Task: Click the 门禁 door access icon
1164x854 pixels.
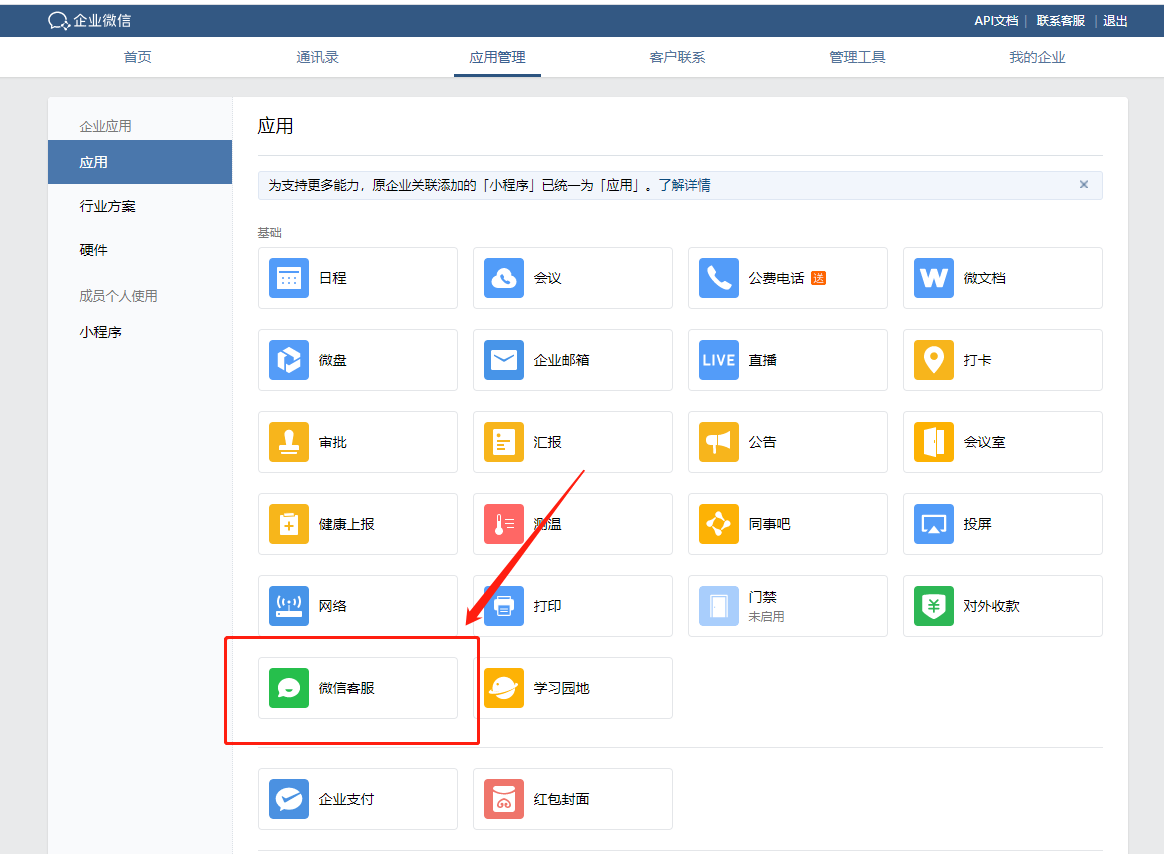Action: (x=719, y=606)
